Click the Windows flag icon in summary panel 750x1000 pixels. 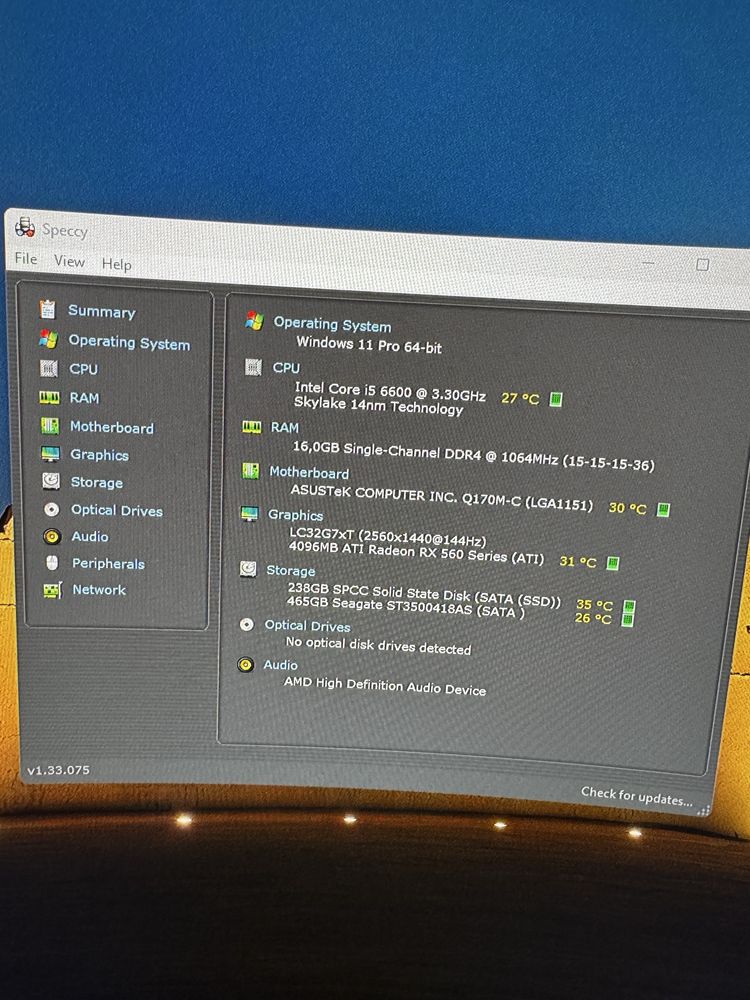pos(254,320)
